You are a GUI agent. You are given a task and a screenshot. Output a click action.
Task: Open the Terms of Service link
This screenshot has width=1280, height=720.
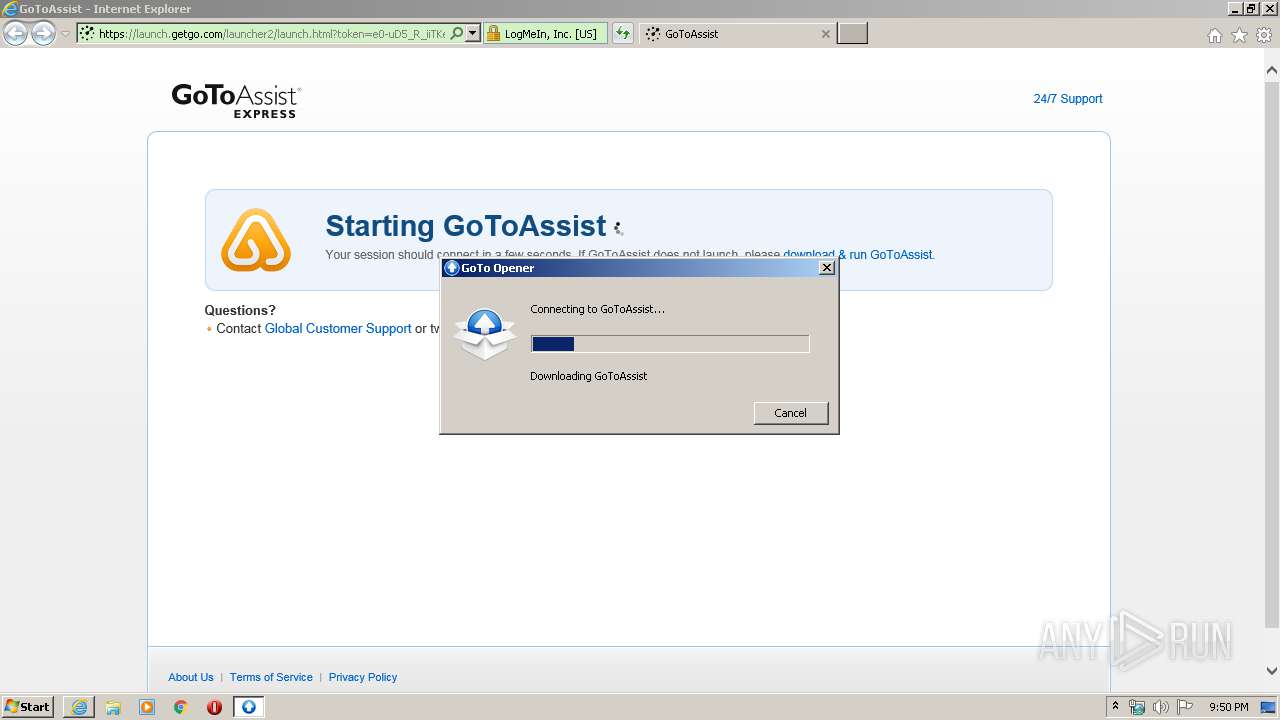[x=271, y=677]
